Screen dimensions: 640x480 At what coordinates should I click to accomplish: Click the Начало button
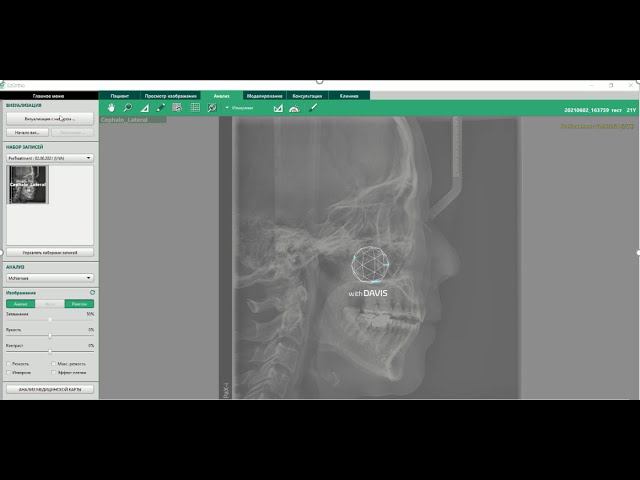pyautogui.click(x=27, y=133)
